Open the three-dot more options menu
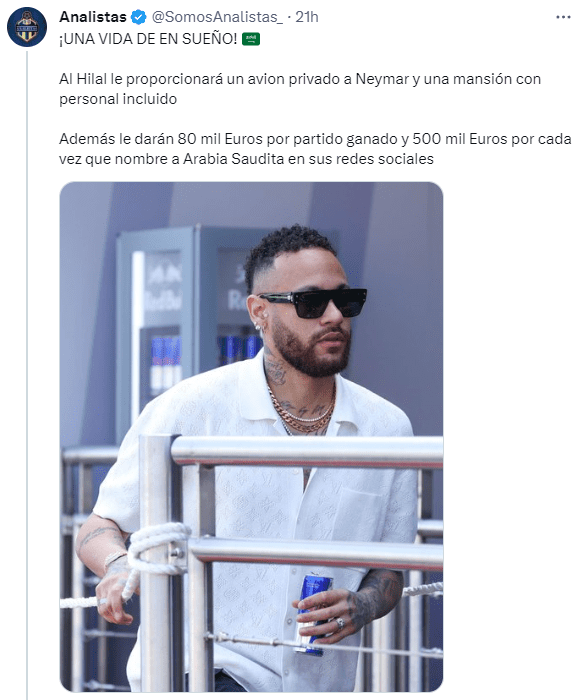Viewport: 582px width, 700px height. (x=563, y=17)
